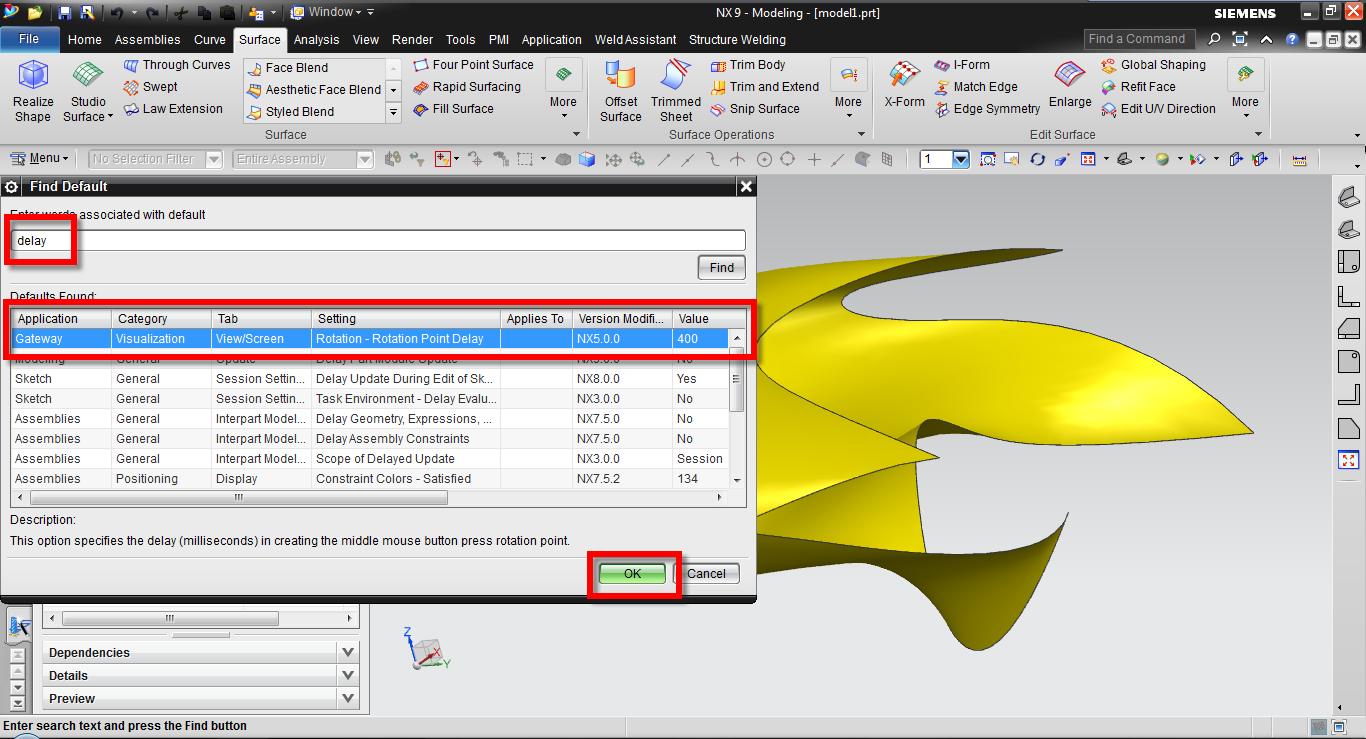Choose the Match Edge command
The height and width of the screenshot is (739, 1366).
click(x=975, y=87)
